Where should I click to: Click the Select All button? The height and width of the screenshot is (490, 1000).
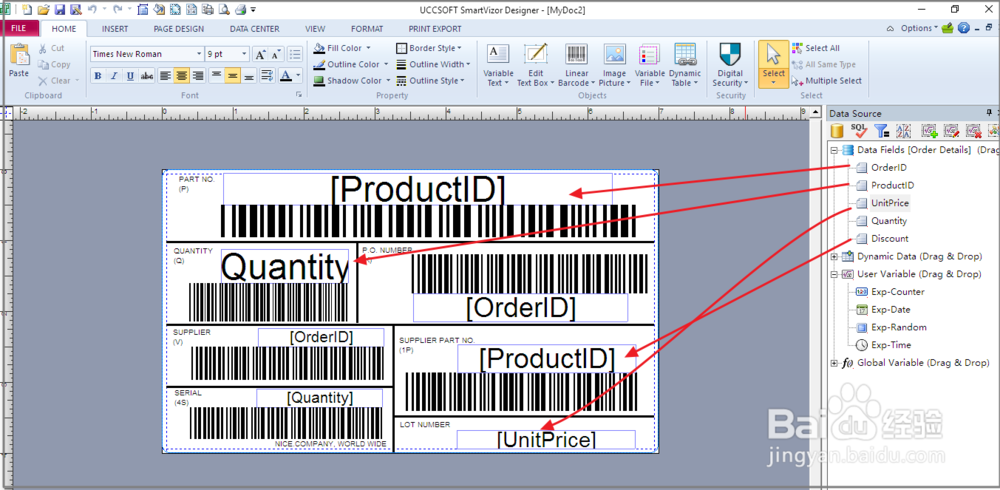tap(816, 48)
